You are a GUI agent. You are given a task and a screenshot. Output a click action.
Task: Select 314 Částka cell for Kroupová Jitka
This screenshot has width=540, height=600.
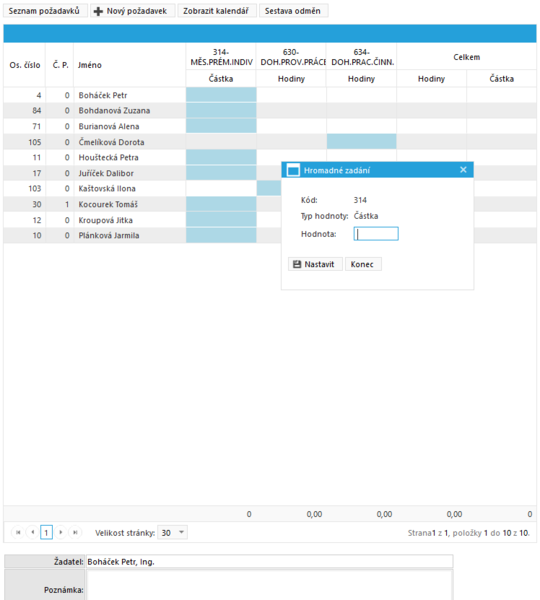coord(221,220)
